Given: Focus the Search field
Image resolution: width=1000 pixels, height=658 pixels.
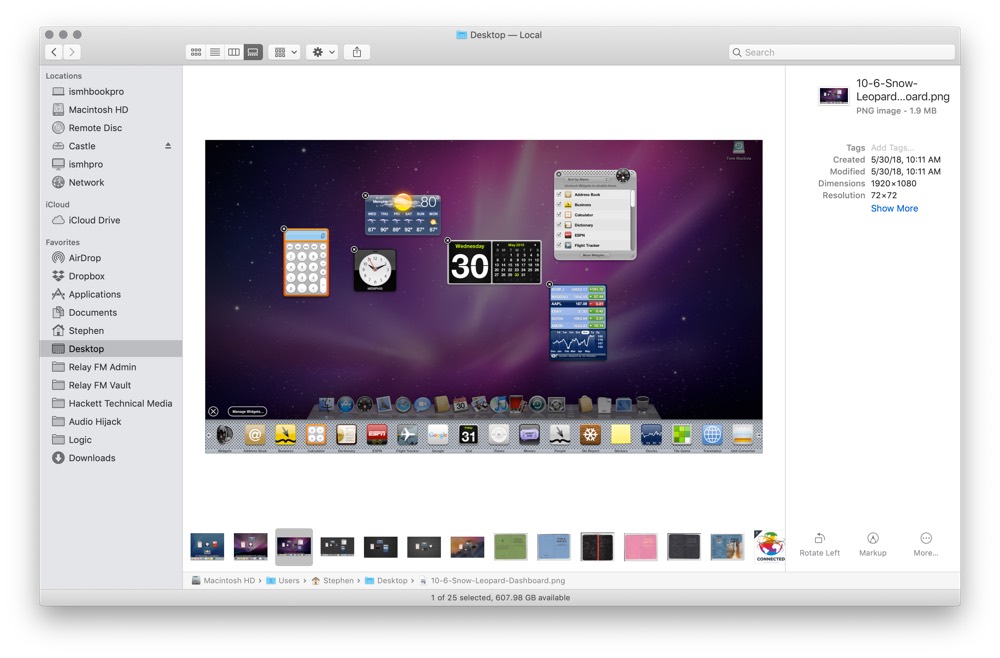Looking at the screenshot, I should 841,52.
